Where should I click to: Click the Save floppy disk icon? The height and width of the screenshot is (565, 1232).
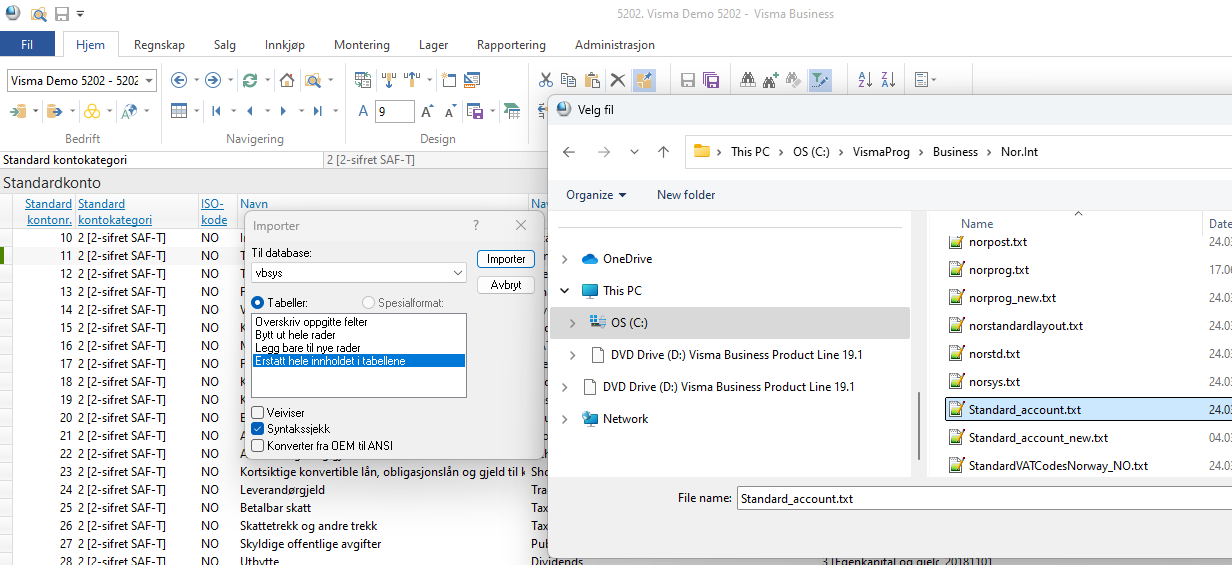[688, 80]
